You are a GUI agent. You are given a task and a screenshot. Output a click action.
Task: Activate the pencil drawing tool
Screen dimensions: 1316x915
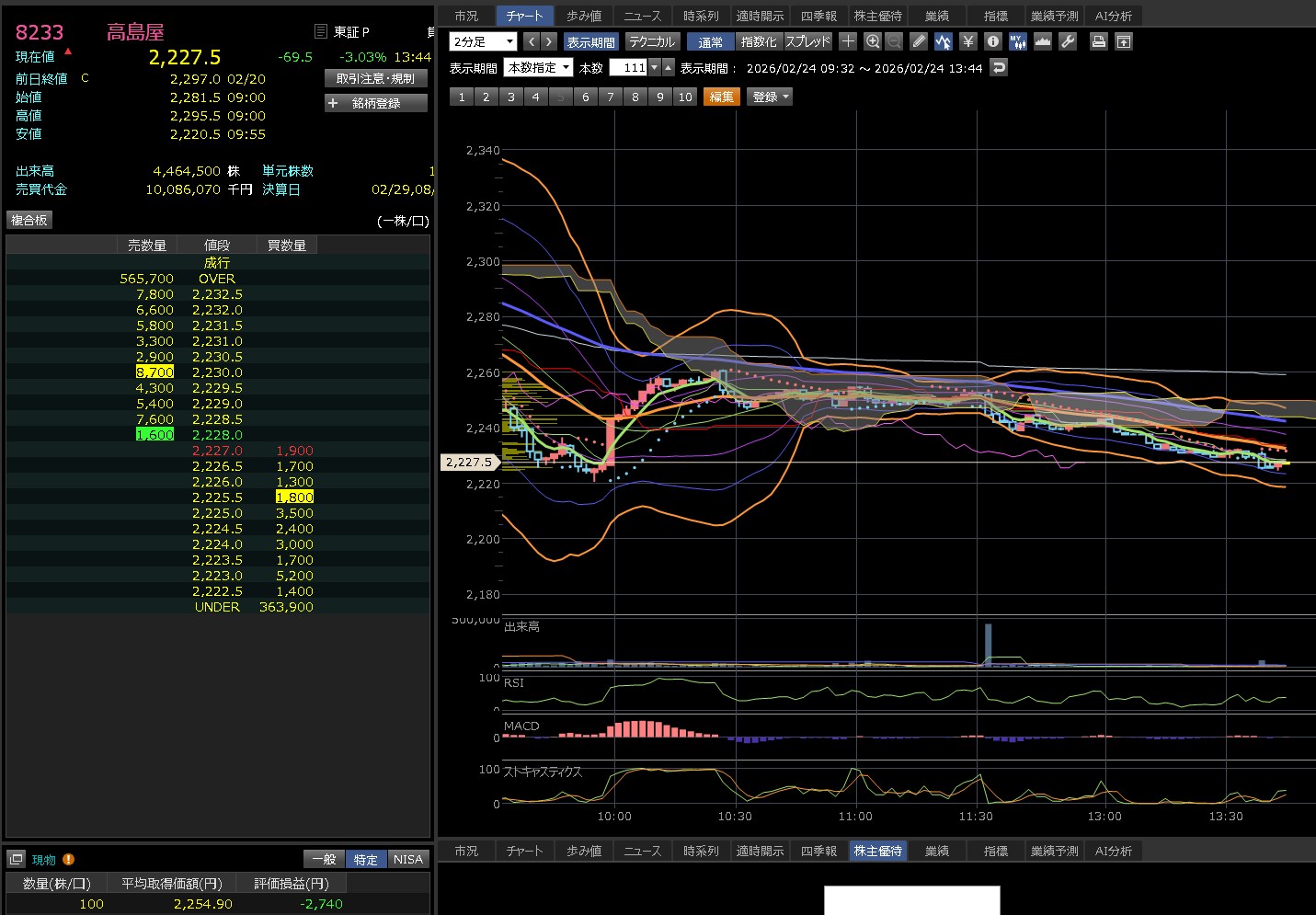(x=919, y=41)
